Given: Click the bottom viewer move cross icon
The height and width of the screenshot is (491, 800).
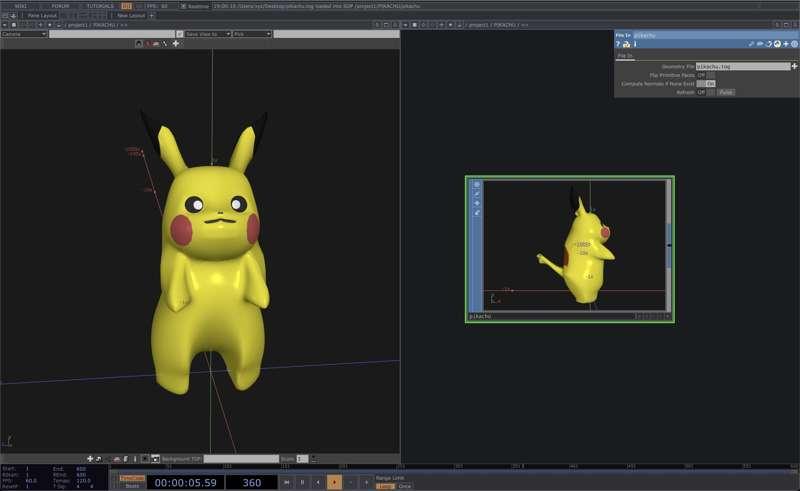Looking at the screenshot, I should pyautogui.click(x=90, y=459).
